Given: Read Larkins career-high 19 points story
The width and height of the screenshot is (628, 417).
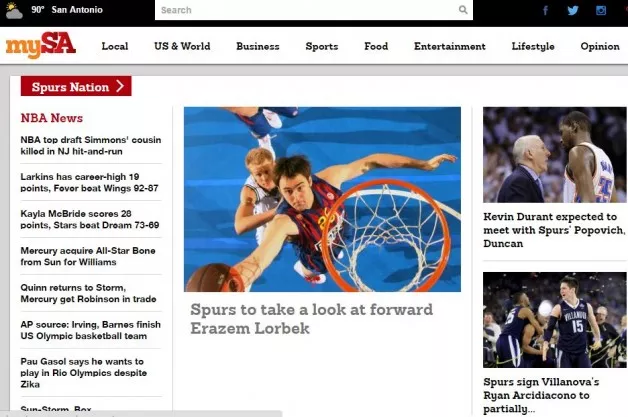Looking at the screenshot, I should click(89, 182).
